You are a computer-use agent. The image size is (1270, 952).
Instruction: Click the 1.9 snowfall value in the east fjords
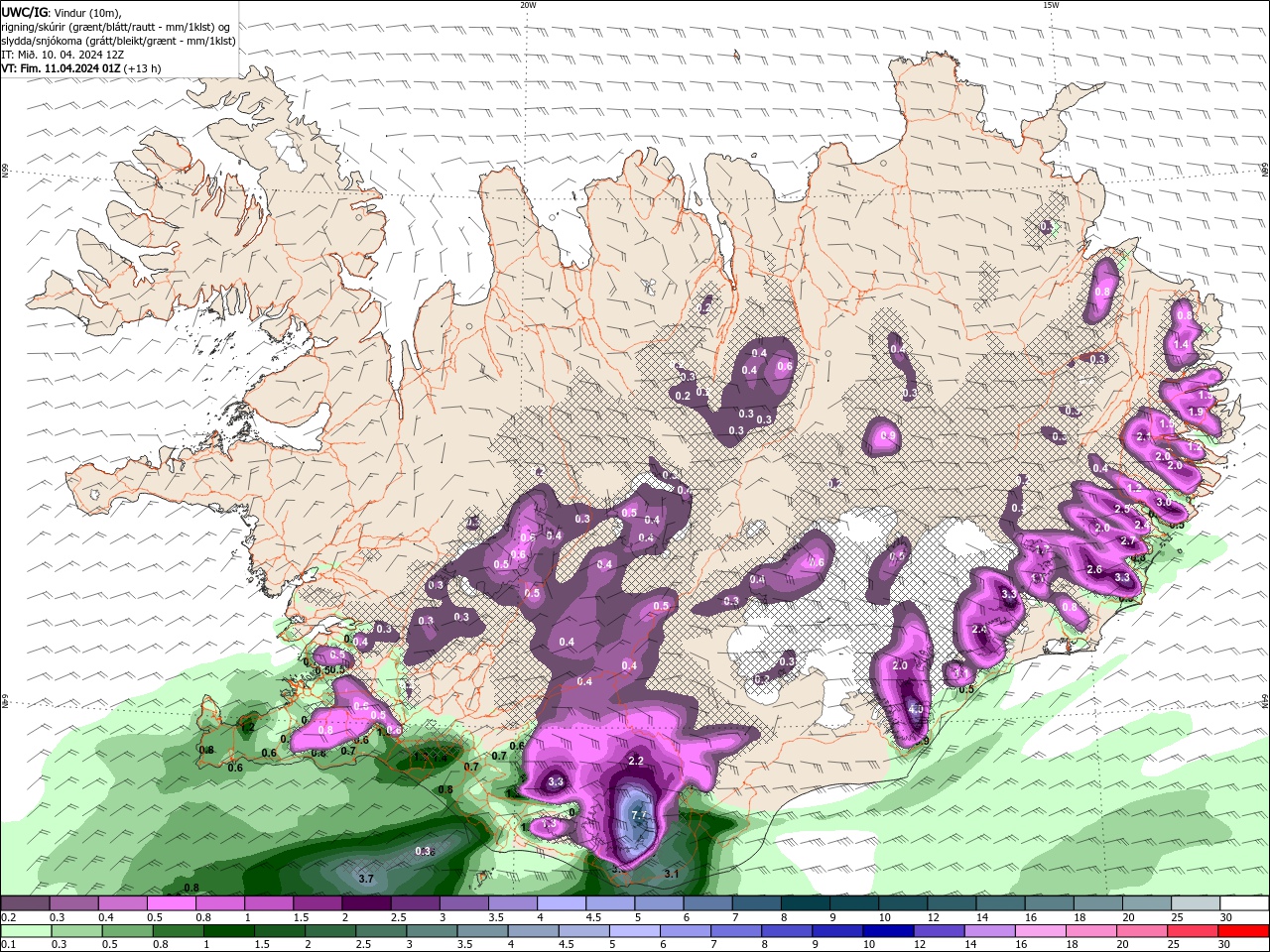(1196, 413)
